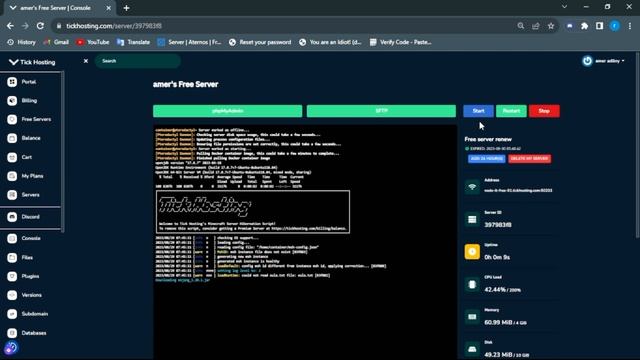Click the Server ID icon
Viewport: 640px width, 360px height.
click(472, 219)
